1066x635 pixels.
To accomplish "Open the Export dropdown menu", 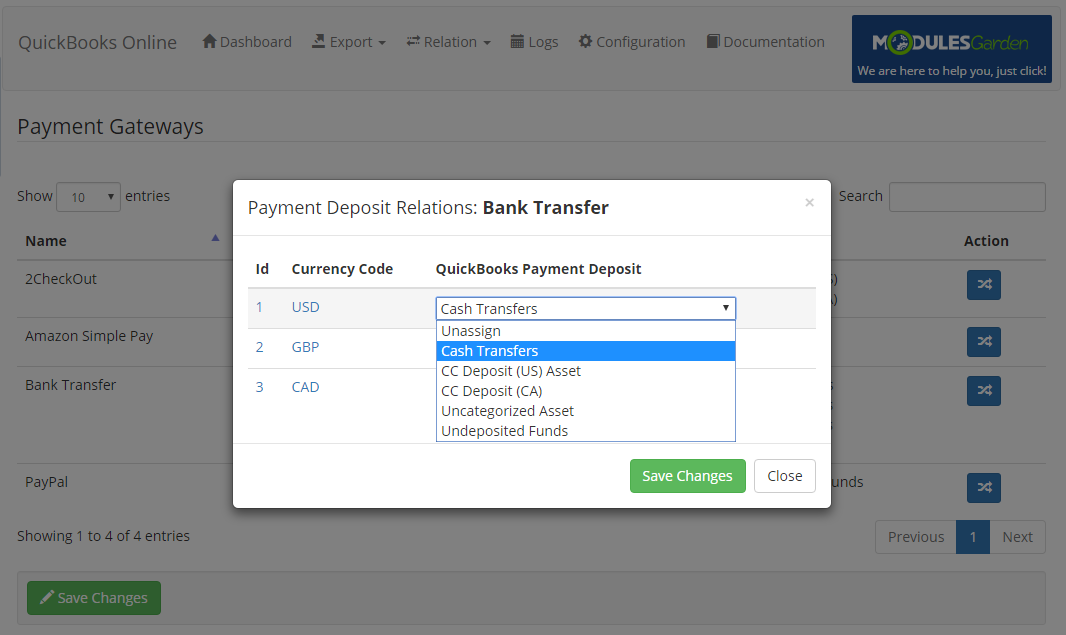I will click(x=349, y=42).
